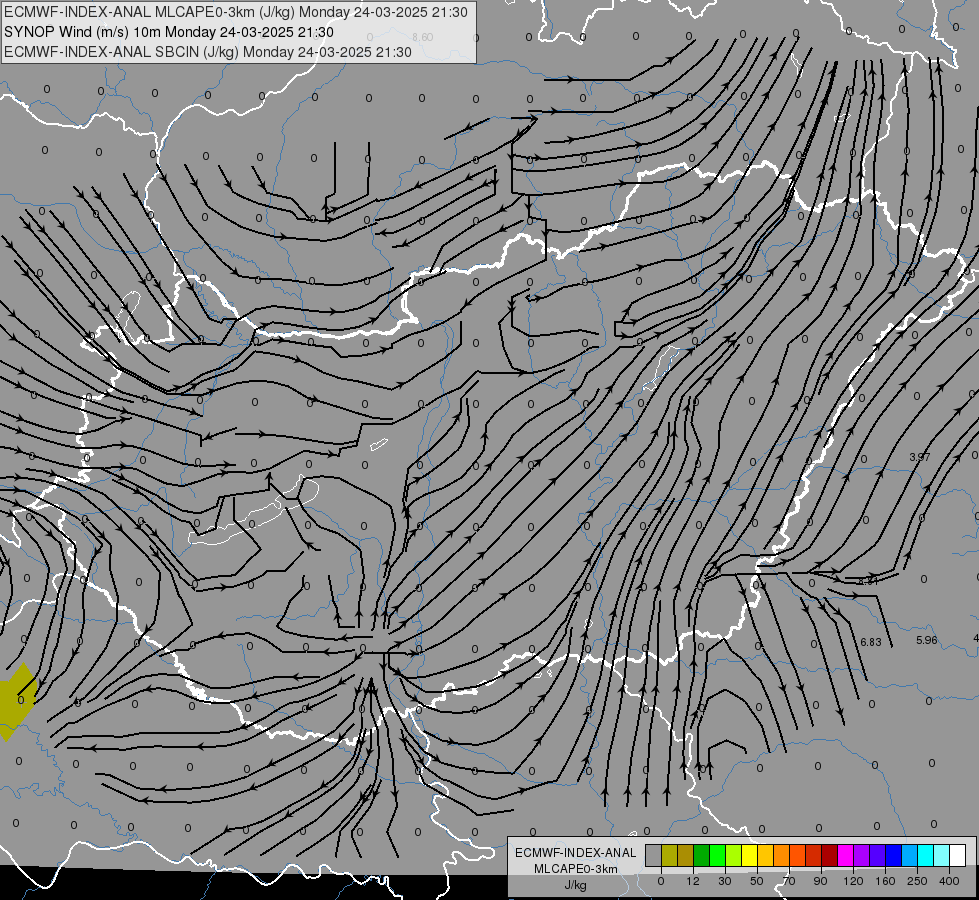Click the legend scale label 400
979x900 pixels.
tap(948, 881)
